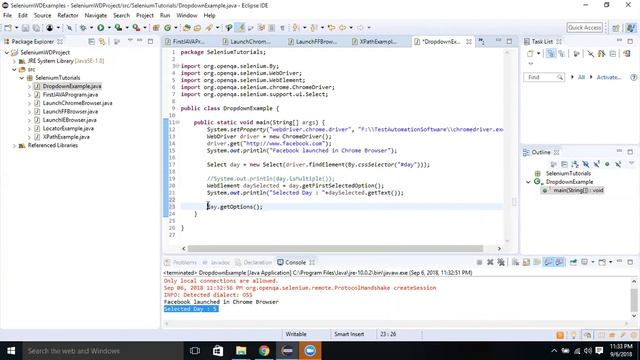Viewport: 640px width, 360px height.
Task: Expand Referenced Libraries node
Action: pyautogui.click(x=14, y=146)
